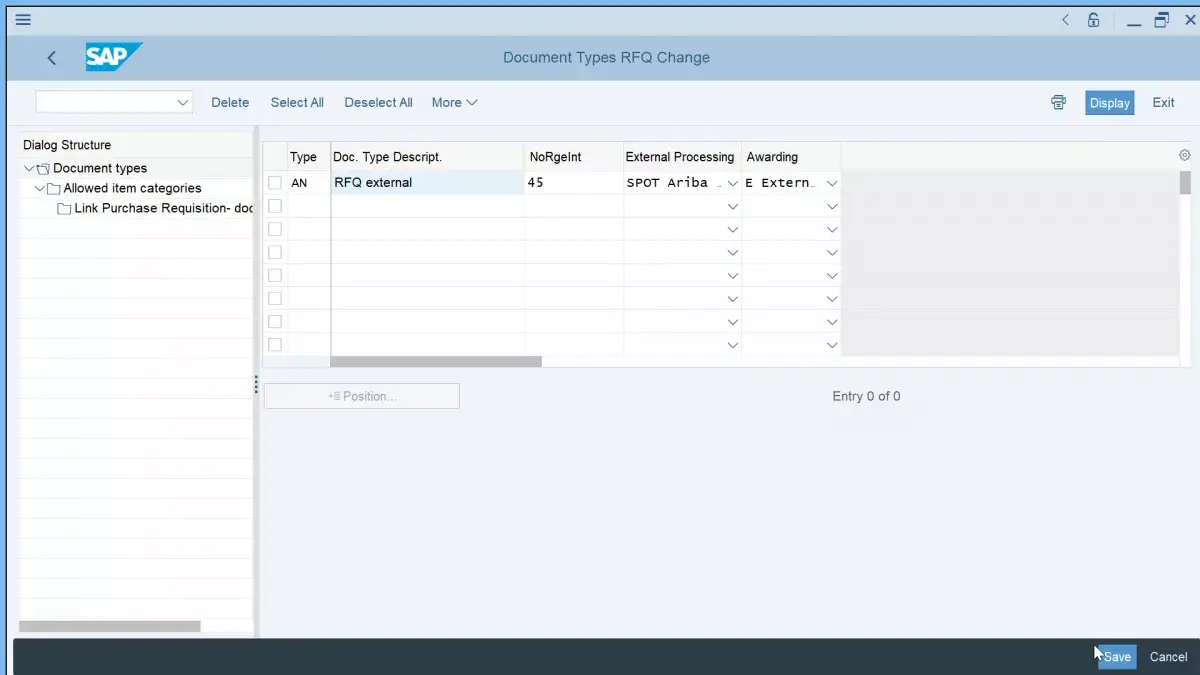Click Delete in the toolbar

(230, 102)
